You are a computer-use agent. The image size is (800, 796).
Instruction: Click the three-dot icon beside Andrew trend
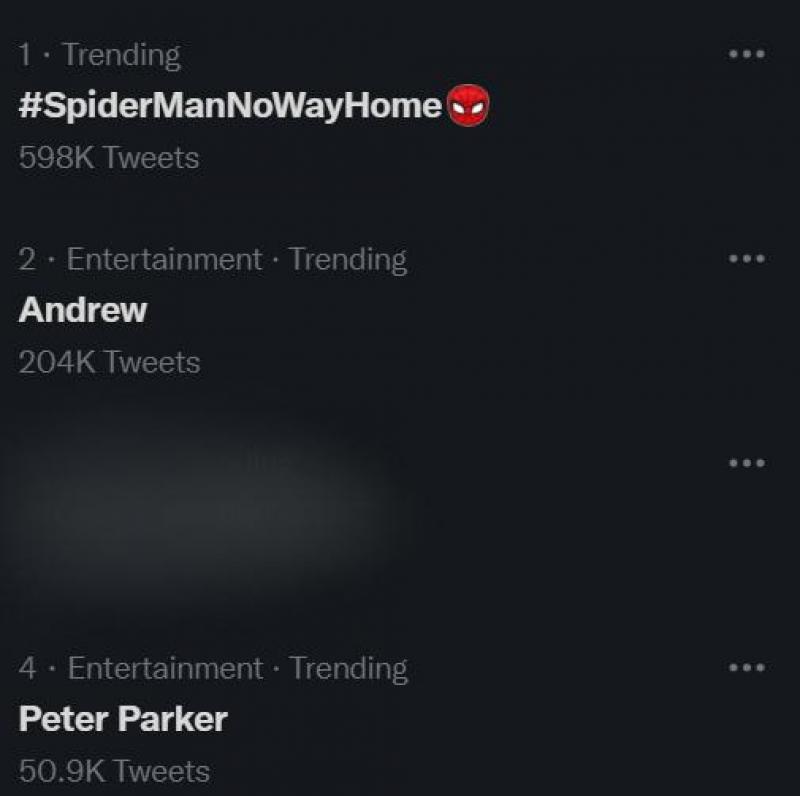744,259
